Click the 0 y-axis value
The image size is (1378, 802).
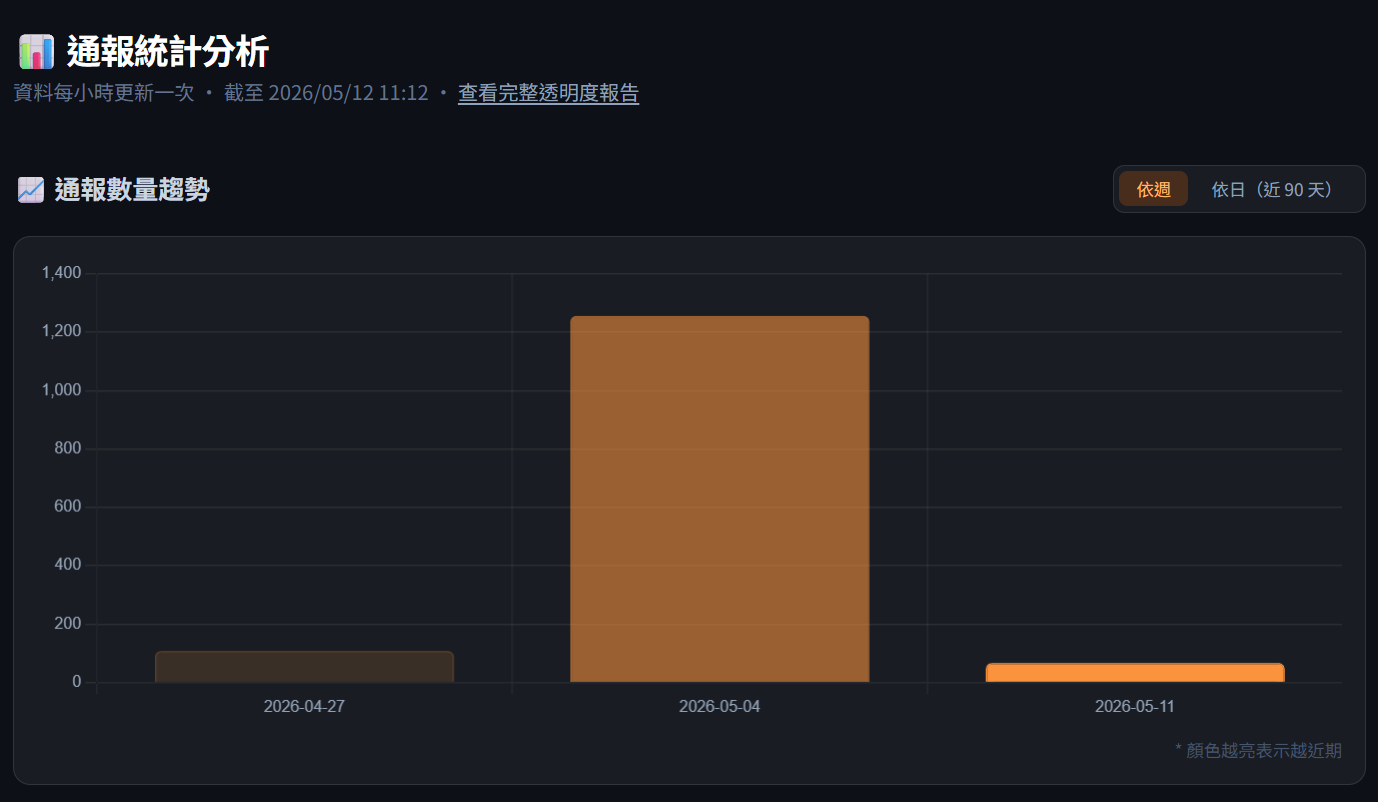click(77, 682)
